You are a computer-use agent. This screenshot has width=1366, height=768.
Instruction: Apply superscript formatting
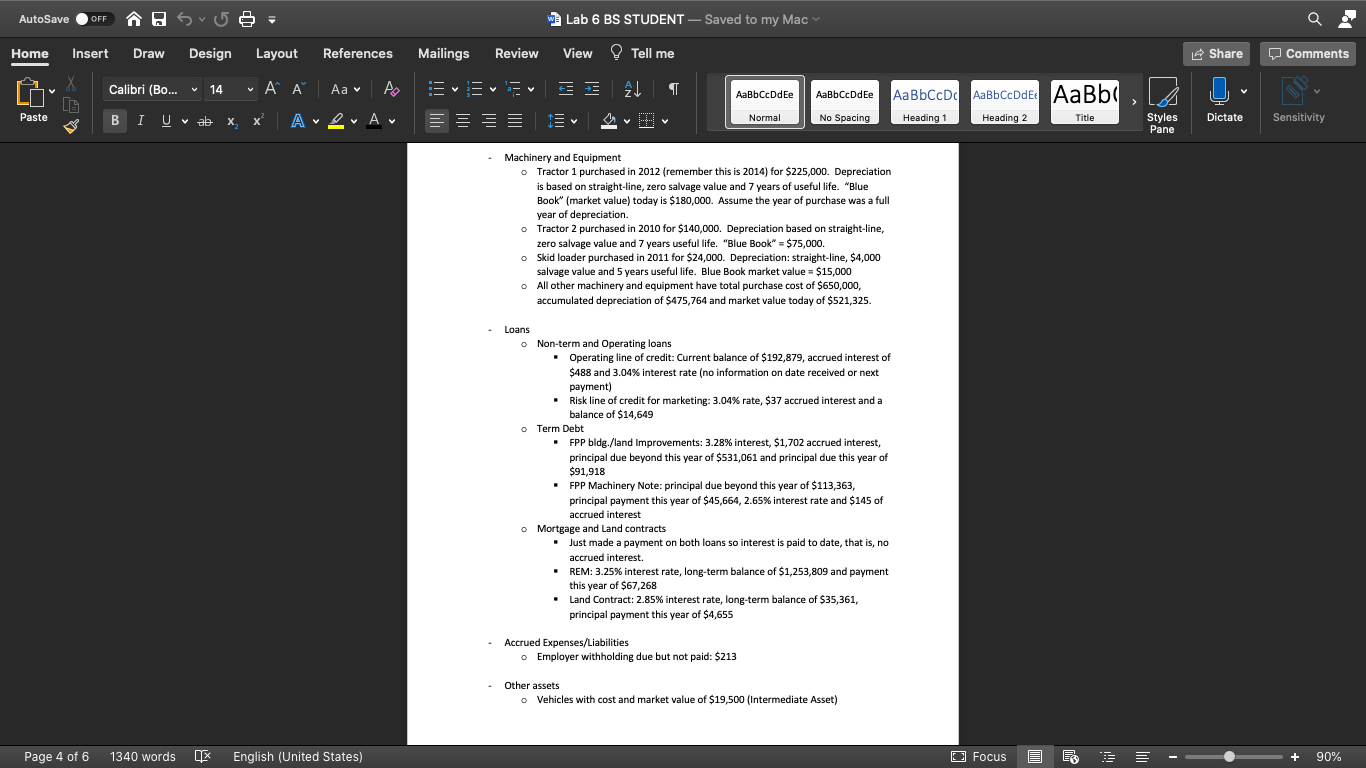tap(257, 121)
